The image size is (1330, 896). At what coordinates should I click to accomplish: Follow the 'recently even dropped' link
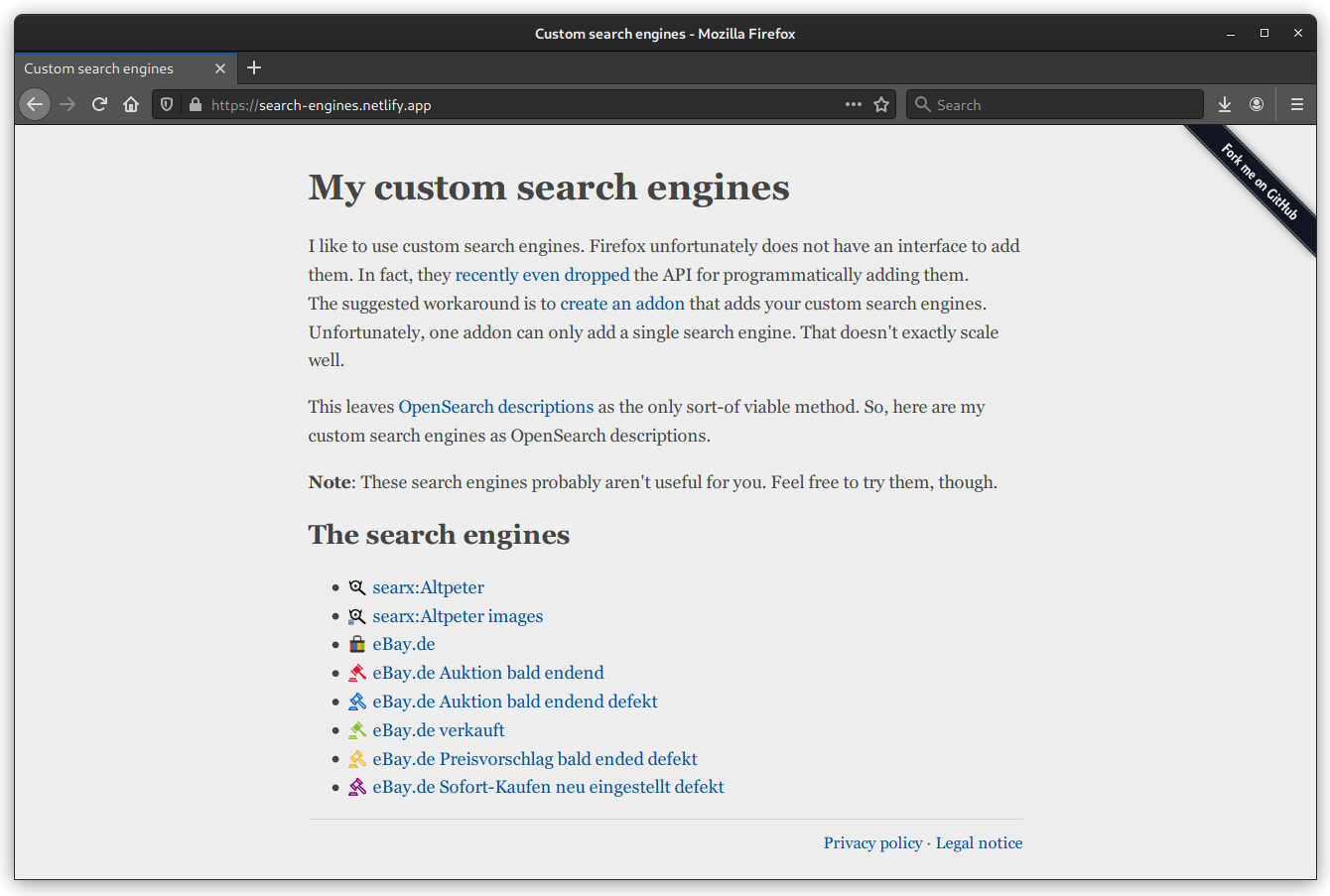pos(542,275)
